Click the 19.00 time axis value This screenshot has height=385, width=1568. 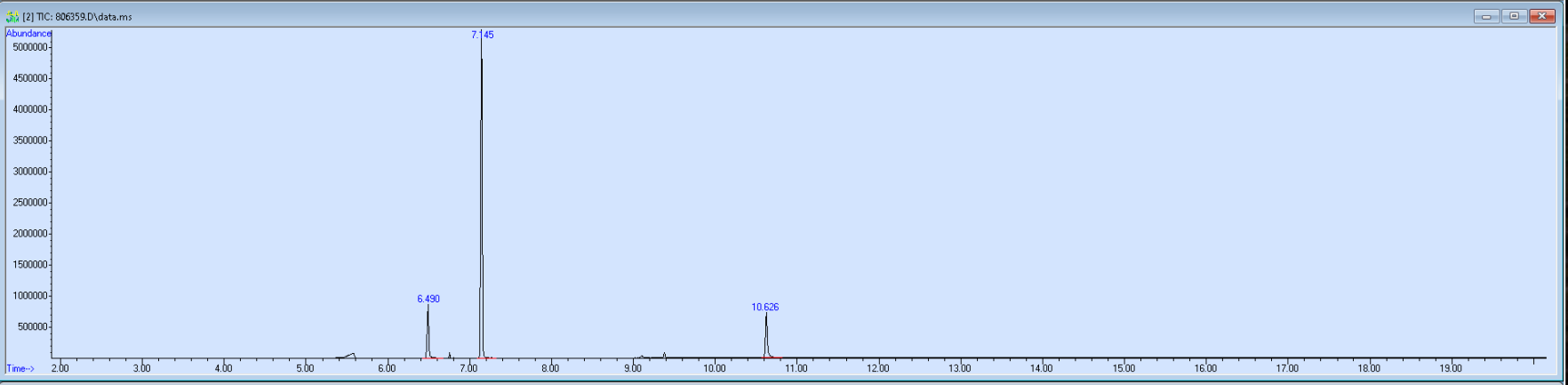pyautogui.click(x=1451, y=368)
